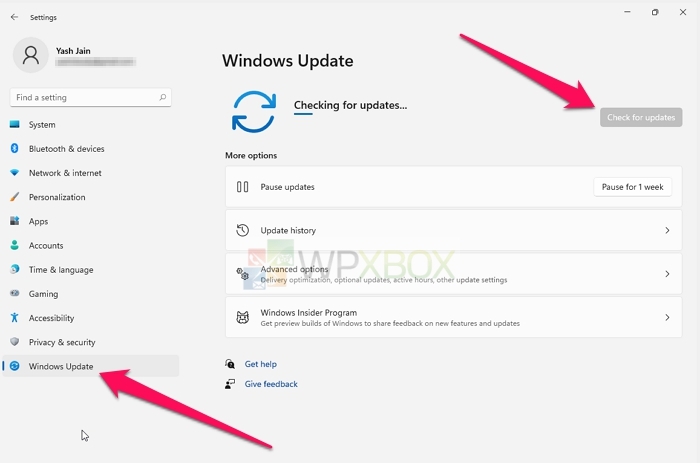Click the Update history row label

tap(288, 230)
